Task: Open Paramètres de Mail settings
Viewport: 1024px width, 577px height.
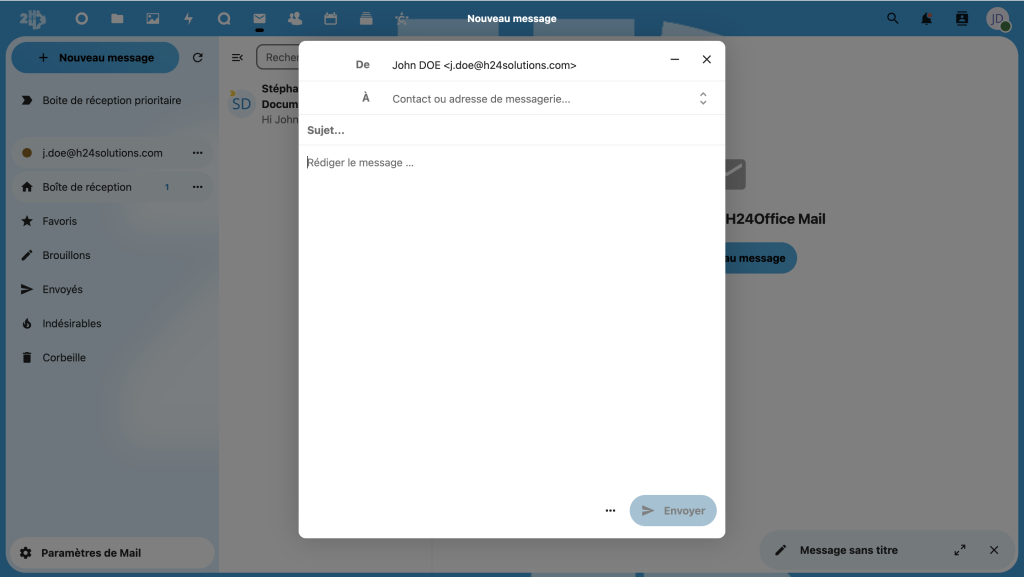Action: (x=90, y=553)
